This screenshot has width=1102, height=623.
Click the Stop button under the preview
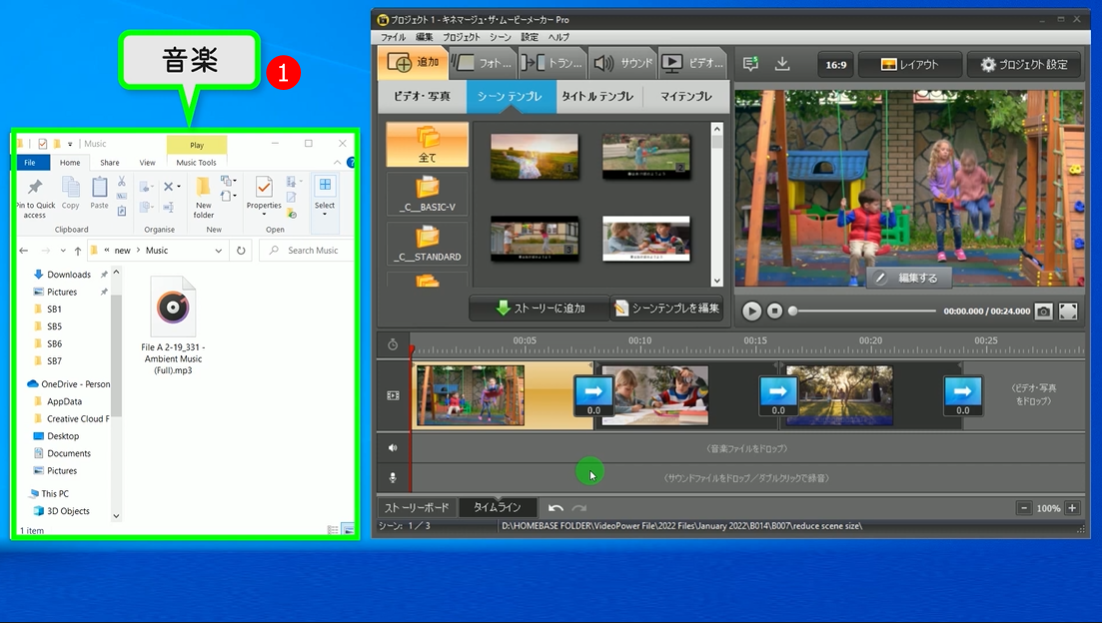click(x=774, y=311)
